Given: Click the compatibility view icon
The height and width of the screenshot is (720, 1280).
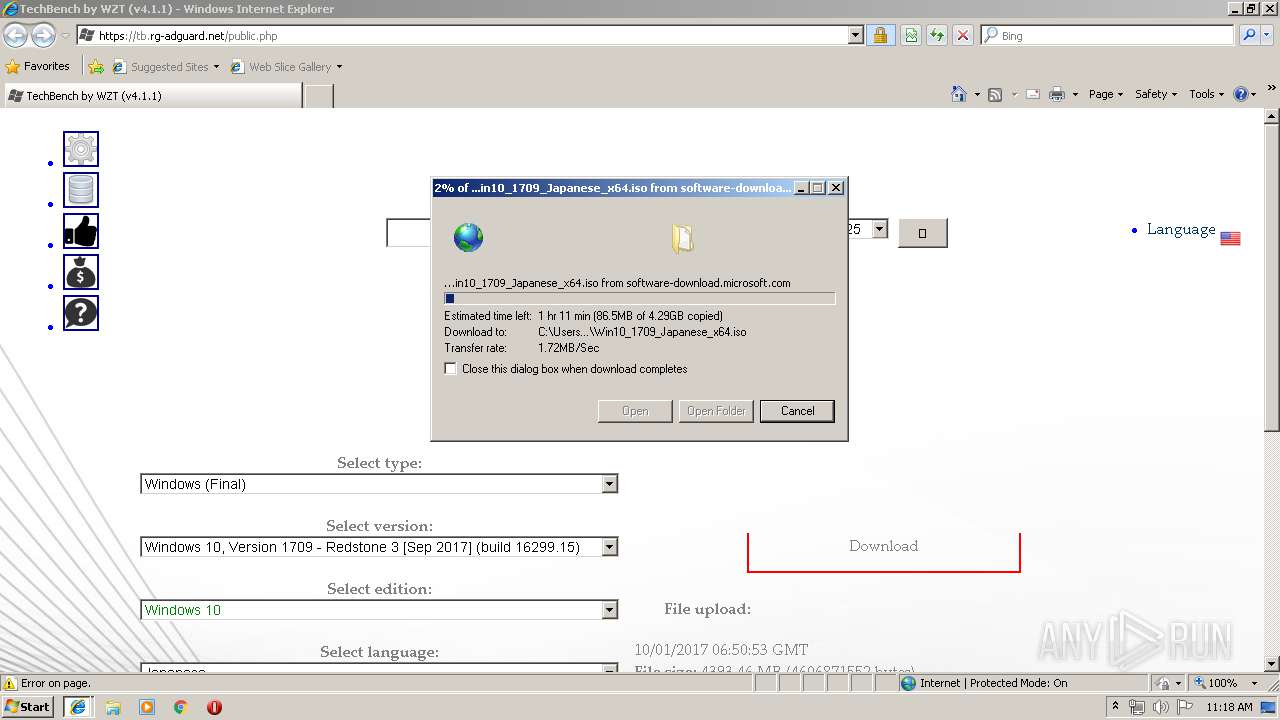Looking at the screenshot, I should click(x=911, y=35).
